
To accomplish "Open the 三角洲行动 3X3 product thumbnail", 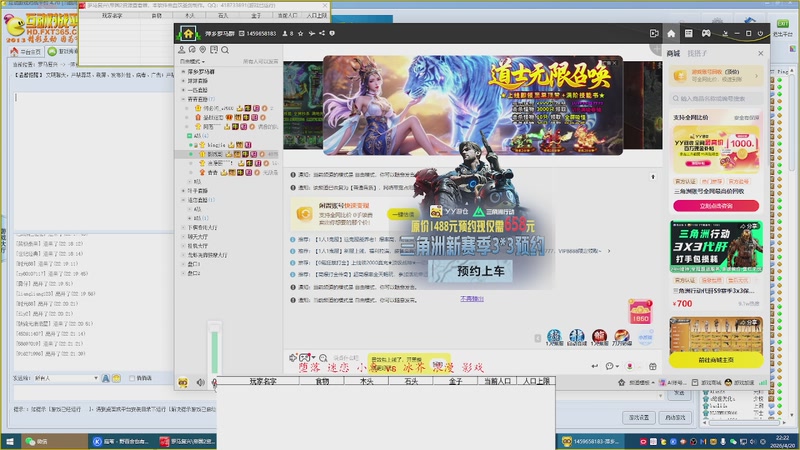I will (716, 247).
